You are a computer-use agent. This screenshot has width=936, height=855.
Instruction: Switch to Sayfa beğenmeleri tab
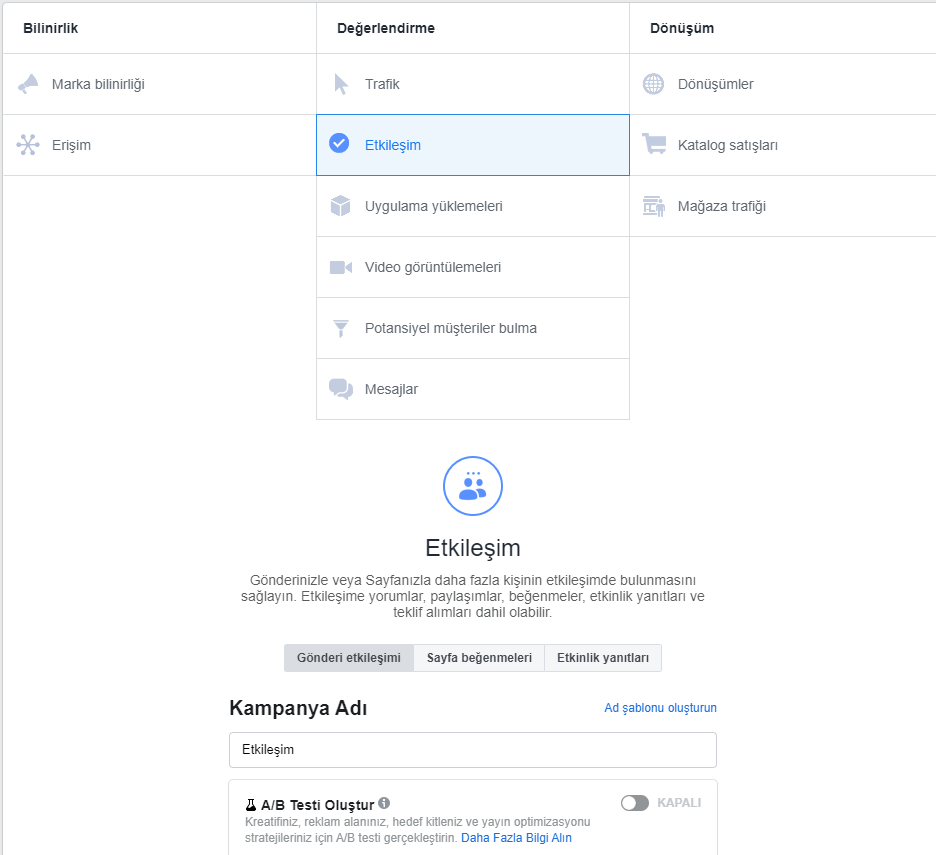tap(479, 658)
